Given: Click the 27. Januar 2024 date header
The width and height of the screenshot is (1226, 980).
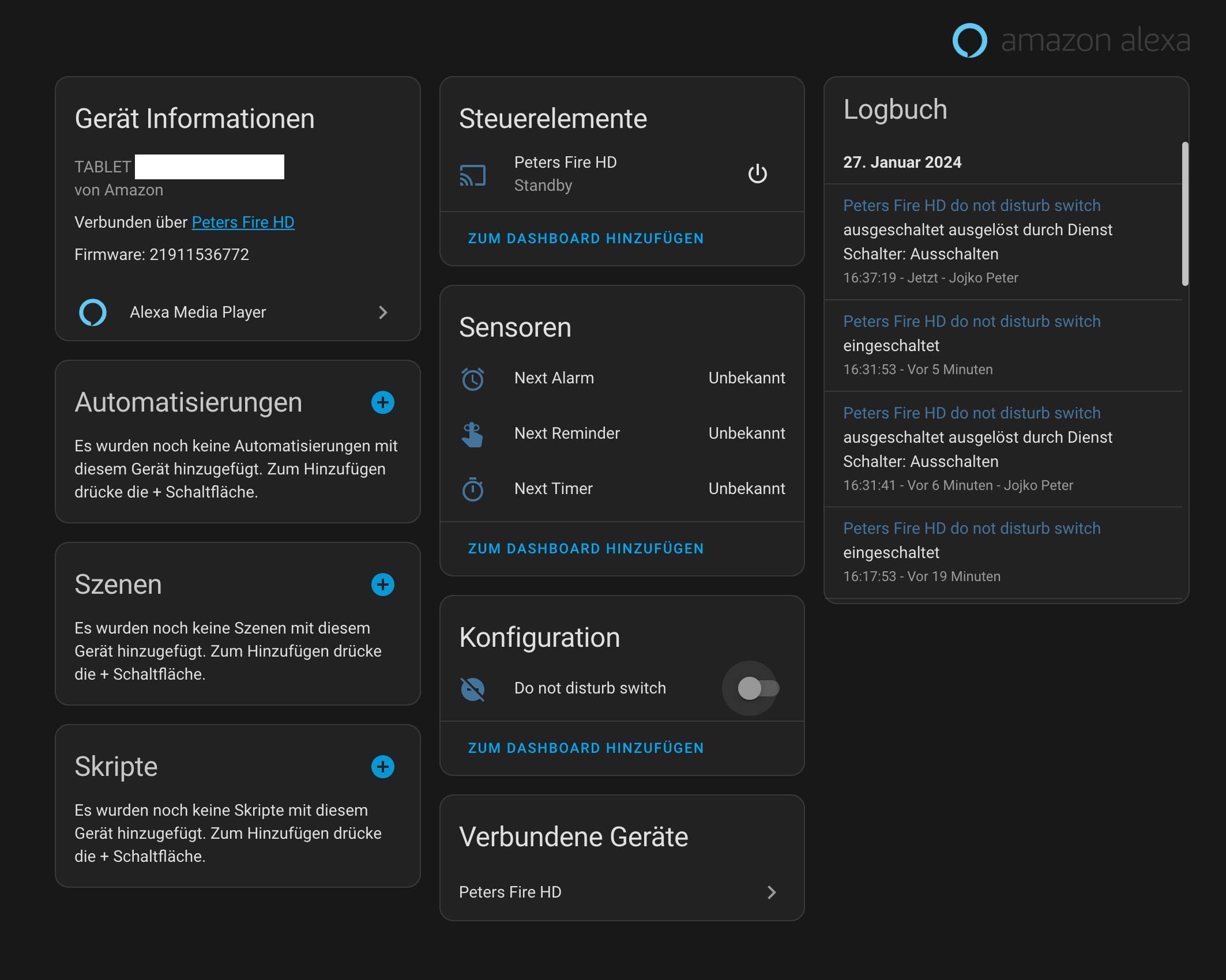Looking at the screenshot, I should pos(902,163).
